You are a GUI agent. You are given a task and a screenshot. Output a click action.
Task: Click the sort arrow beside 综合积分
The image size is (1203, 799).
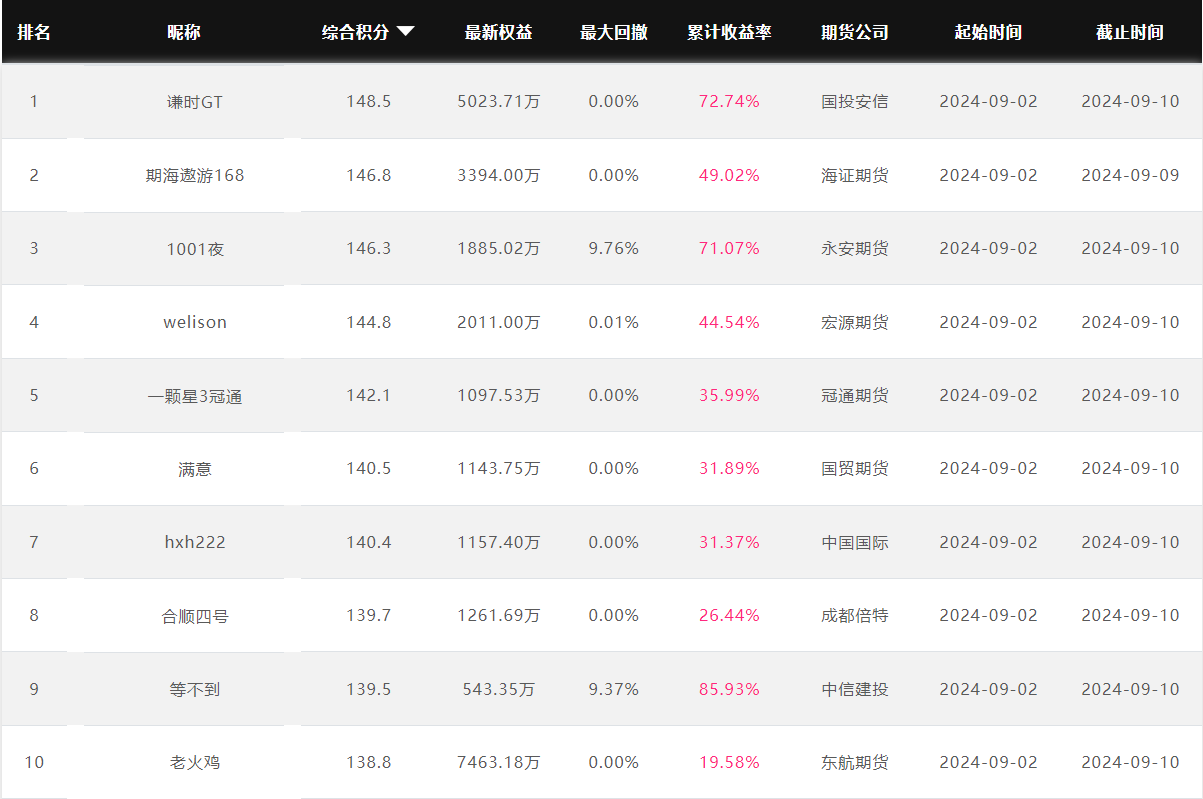(405, 32)
